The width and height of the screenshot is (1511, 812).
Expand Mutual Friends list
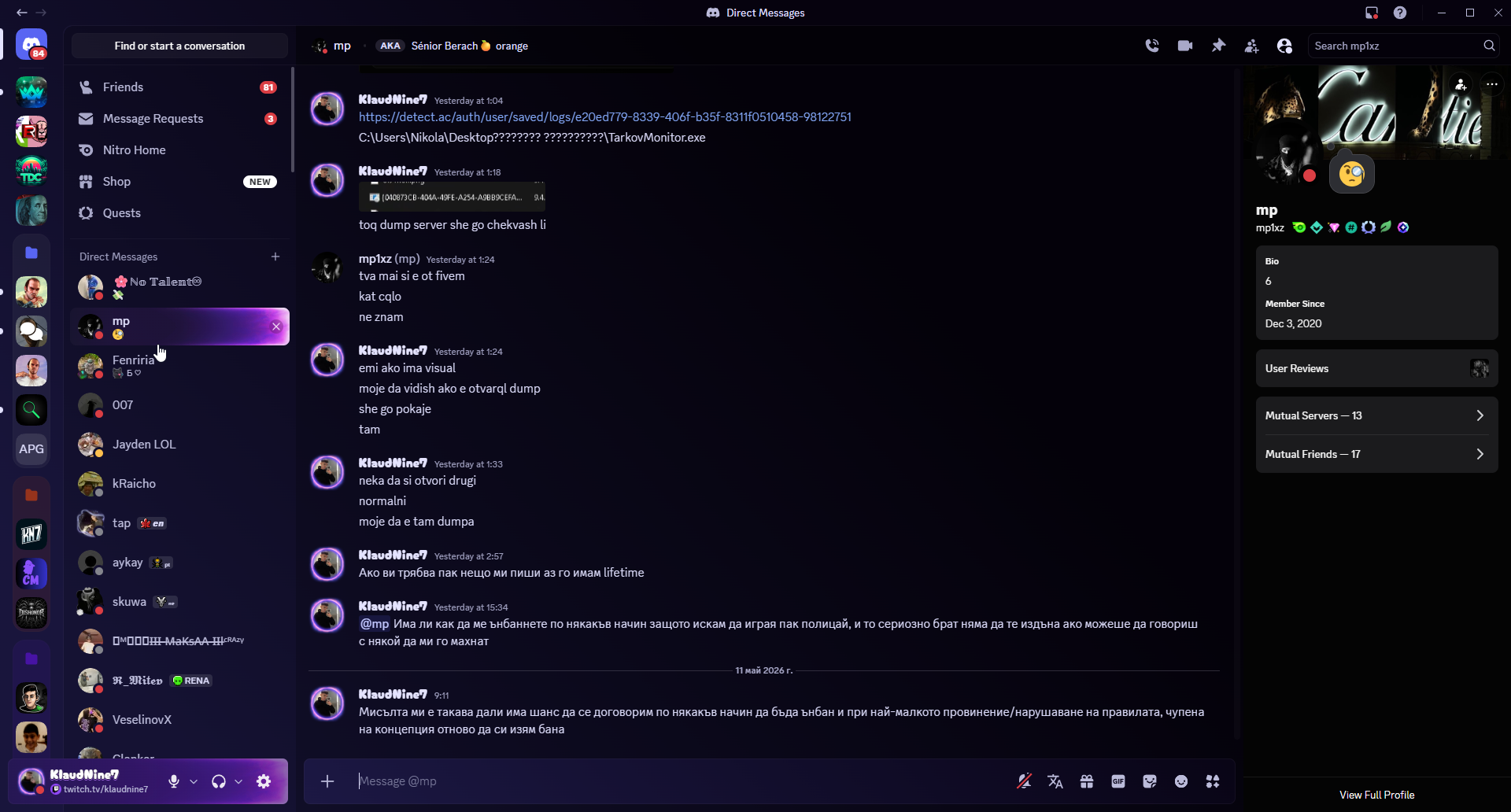[1377, 454]
